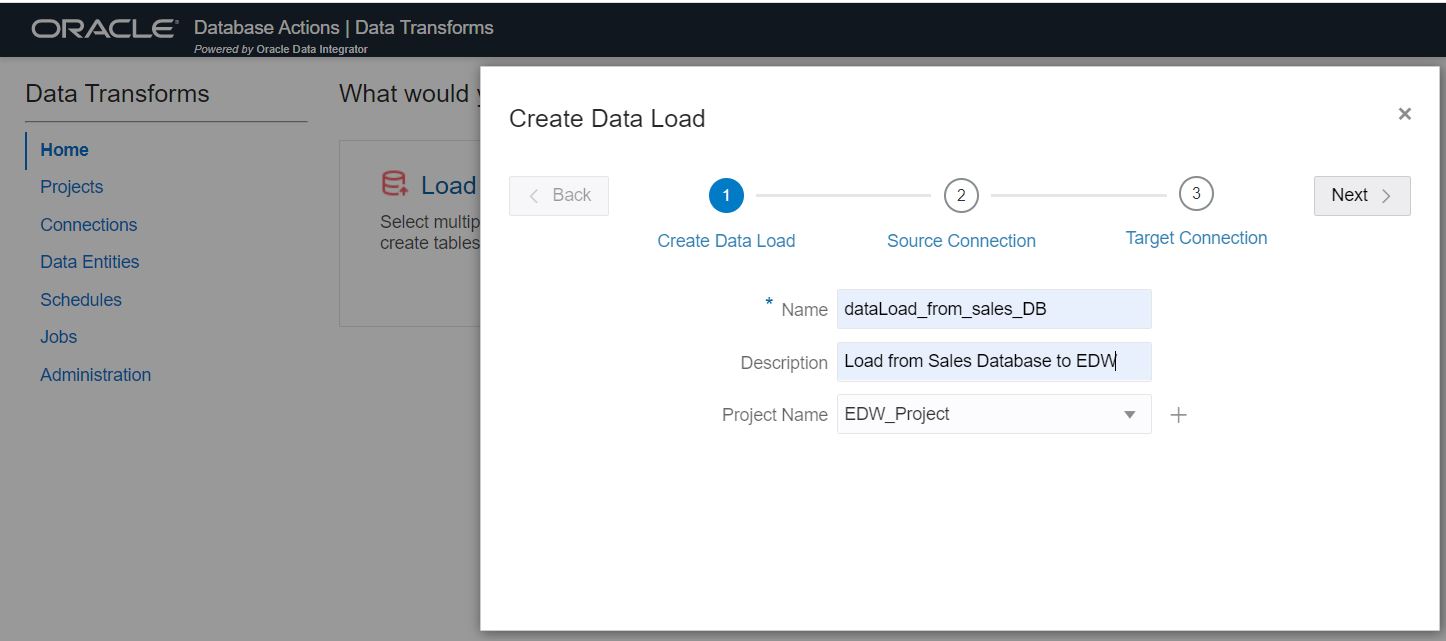1446x641 pixels.
Task: Jump to wizard step 3 circle
Action: click(1196, 193)
